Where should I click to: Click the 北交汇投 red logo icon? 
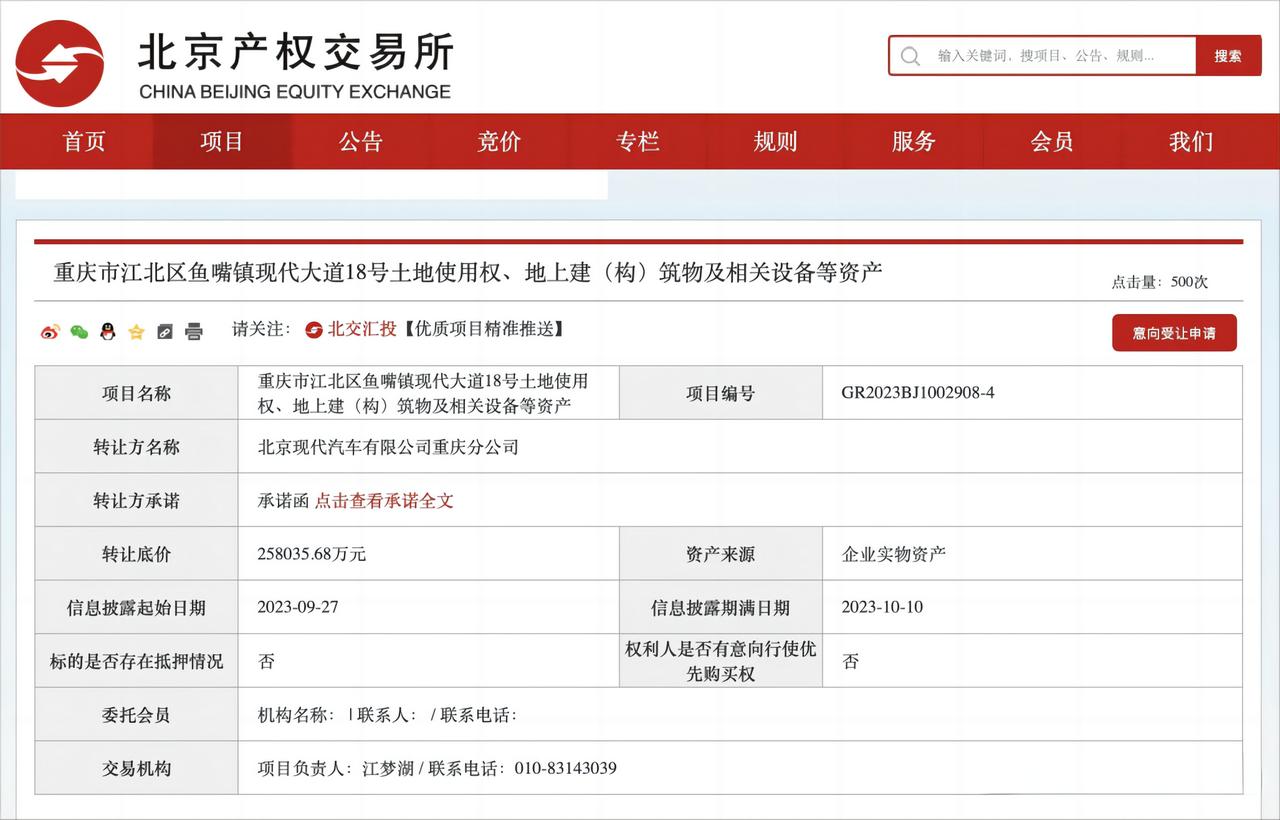314,330
